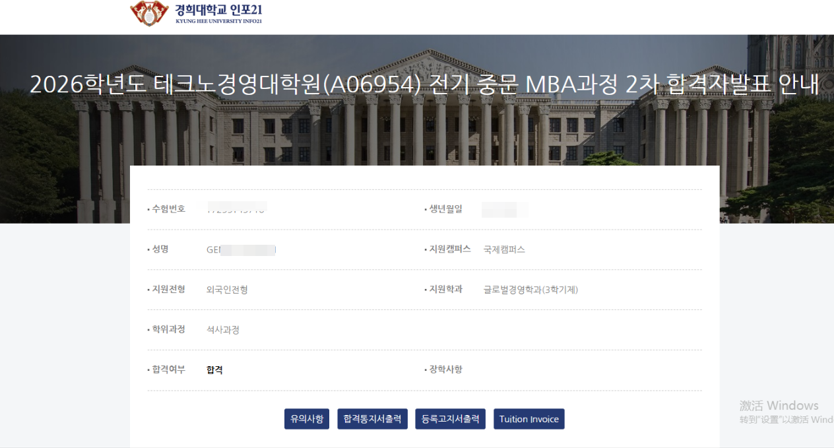Open the Tuition Invoice button

pyautogui.click(x=529, y=419)
